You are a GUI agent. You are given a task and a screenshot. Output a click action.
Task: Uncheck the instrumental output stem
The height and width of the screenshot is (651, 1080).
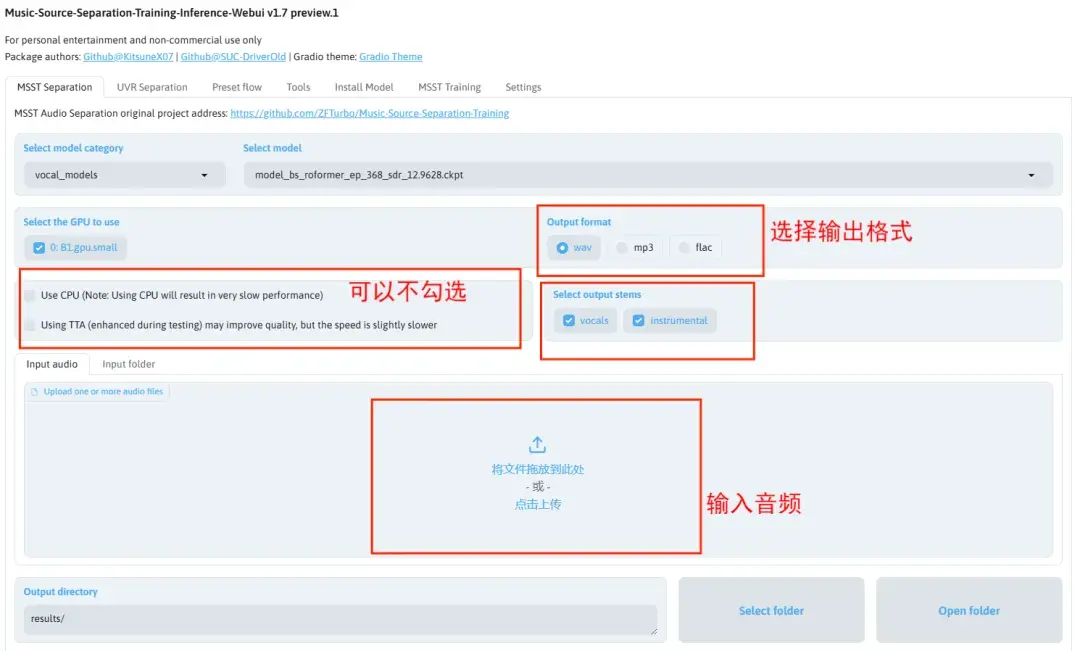(x=637, y=320)
